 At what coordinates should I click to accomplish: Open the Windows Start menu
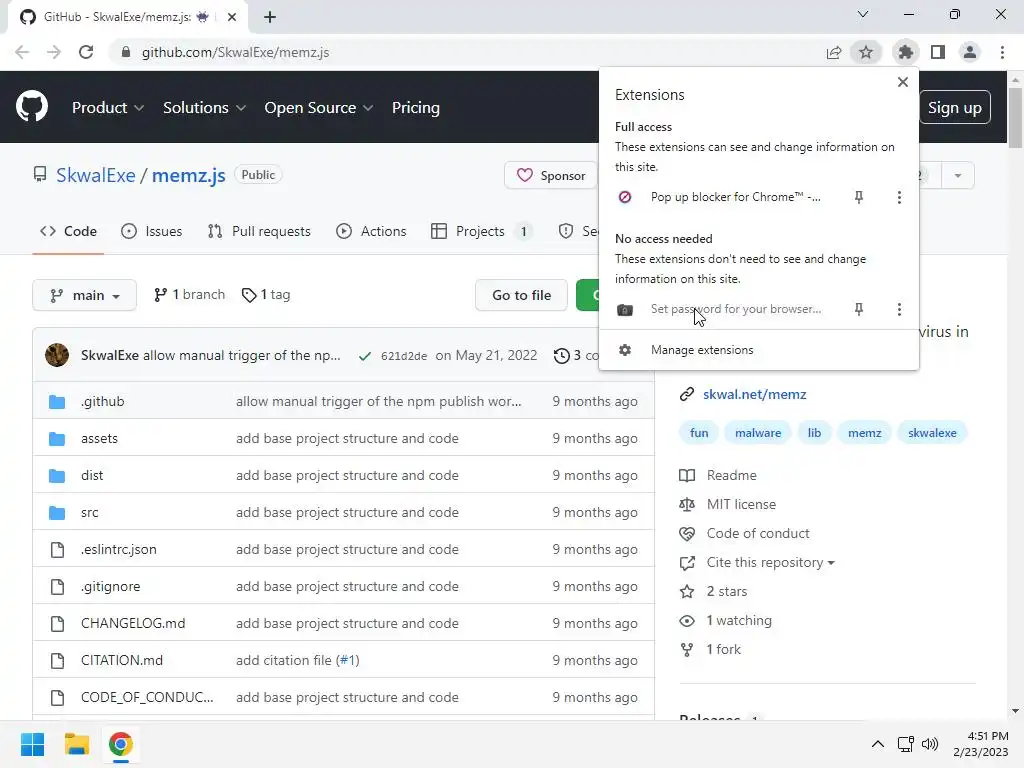coord(32,744)
